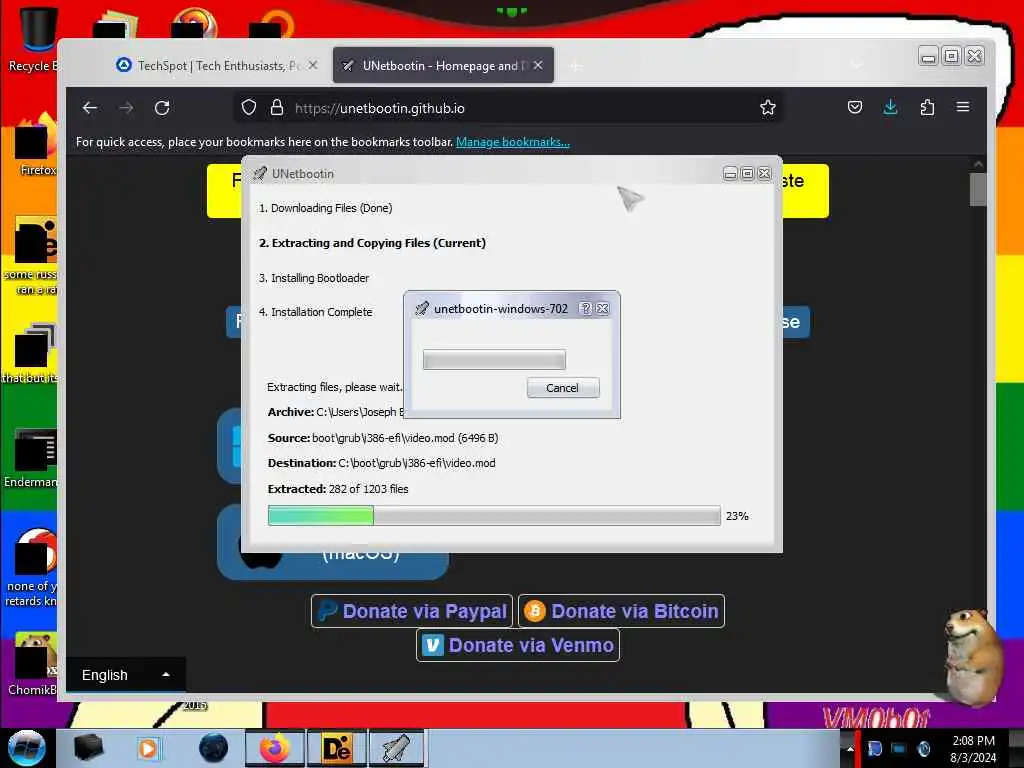Screen dimensions: 1024x768
Task: Close the TechSpot tab
Action: pos(313,65)
